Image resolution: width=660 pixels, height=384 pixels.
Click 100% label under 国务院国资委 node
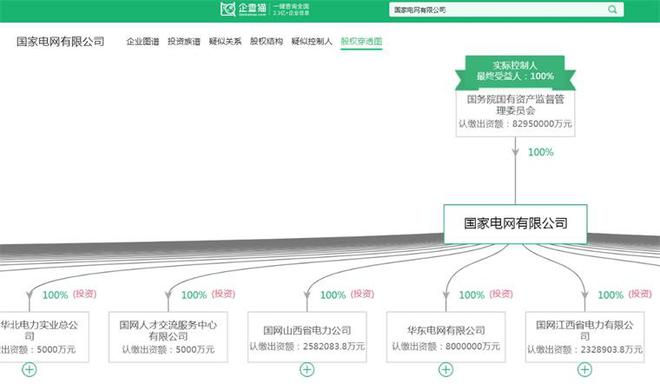tap(541, 152)
